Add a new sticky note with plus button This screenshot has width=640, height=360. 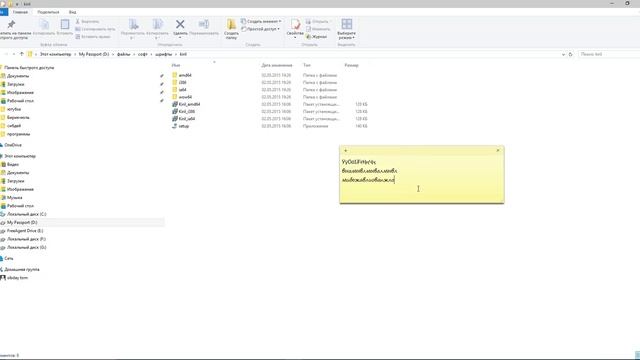(346, 150)
